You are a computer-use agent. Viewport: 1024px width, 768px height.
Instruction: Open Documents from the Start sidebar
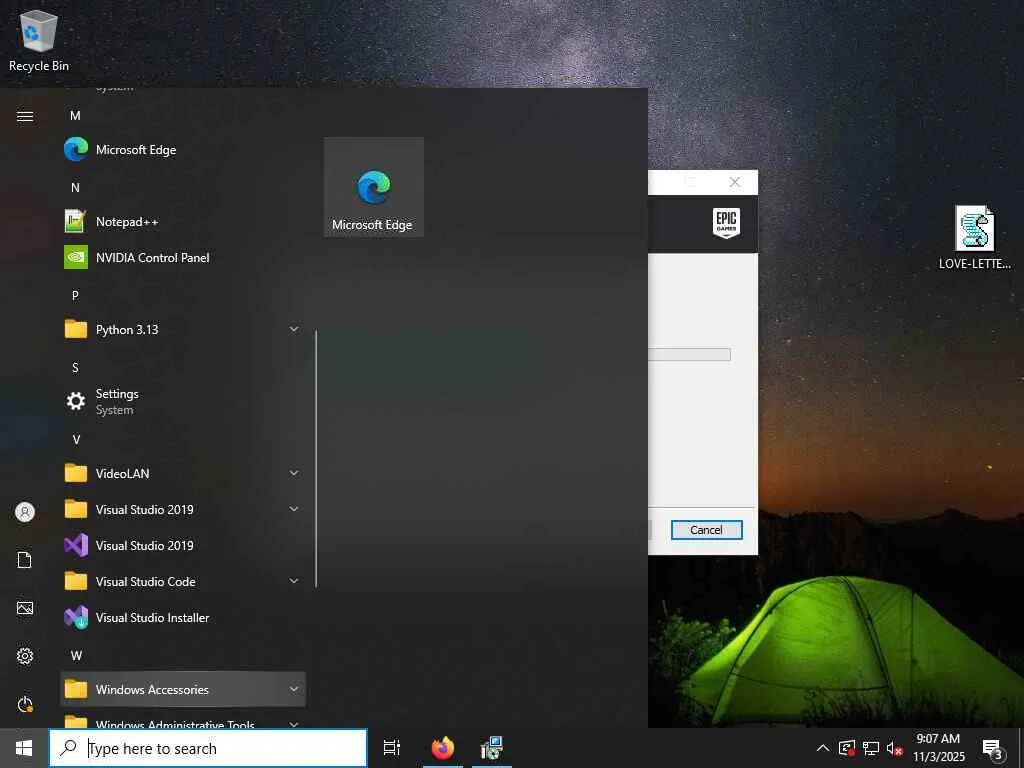pos(25,560)
